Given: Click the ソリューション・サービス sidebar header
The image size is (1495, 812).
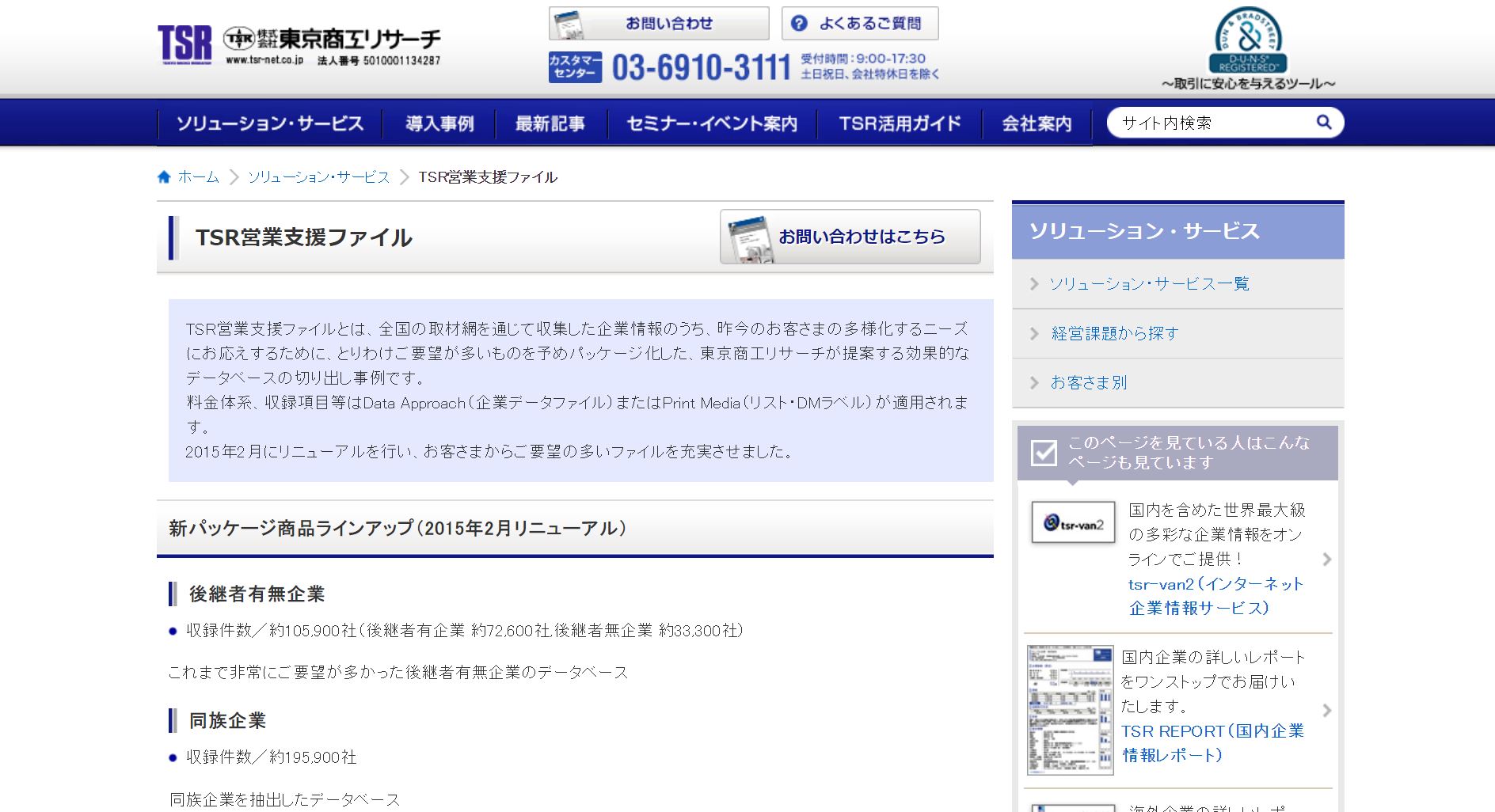Looking at the screenshot, I should pos(1177,231).
